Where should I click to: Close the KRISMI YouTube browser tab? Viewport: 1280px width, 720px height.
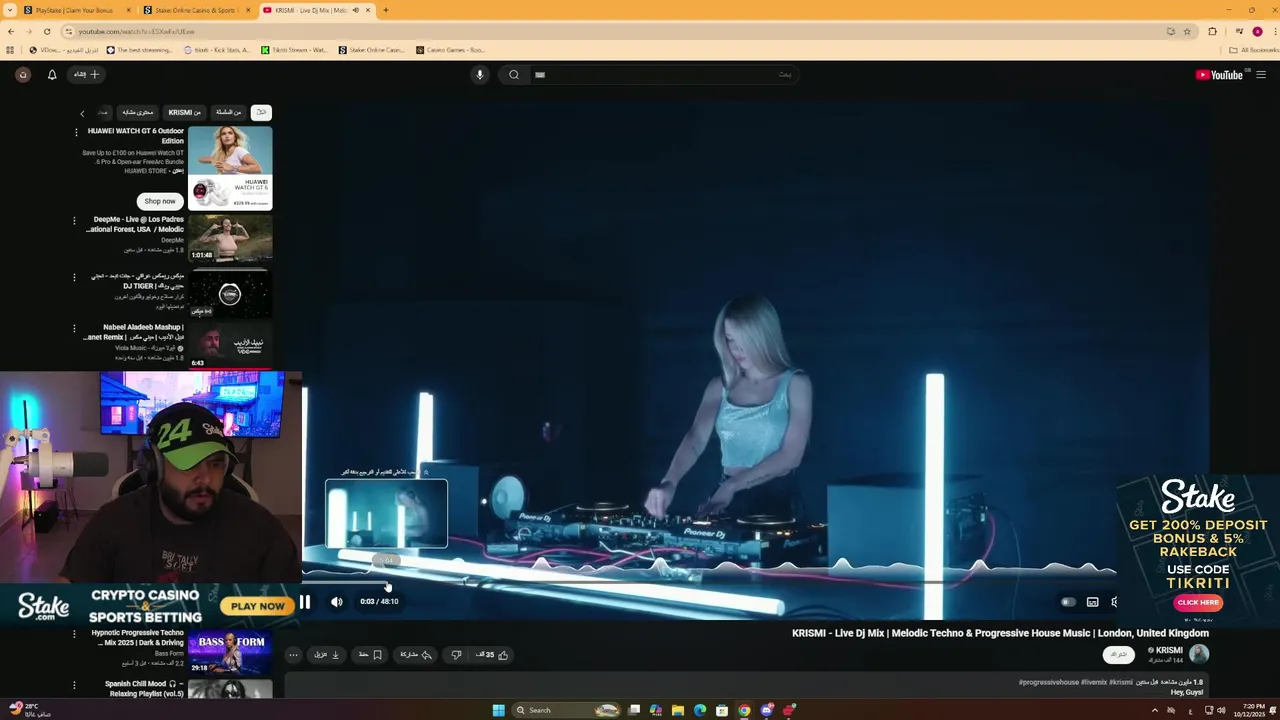click(369, 10)
